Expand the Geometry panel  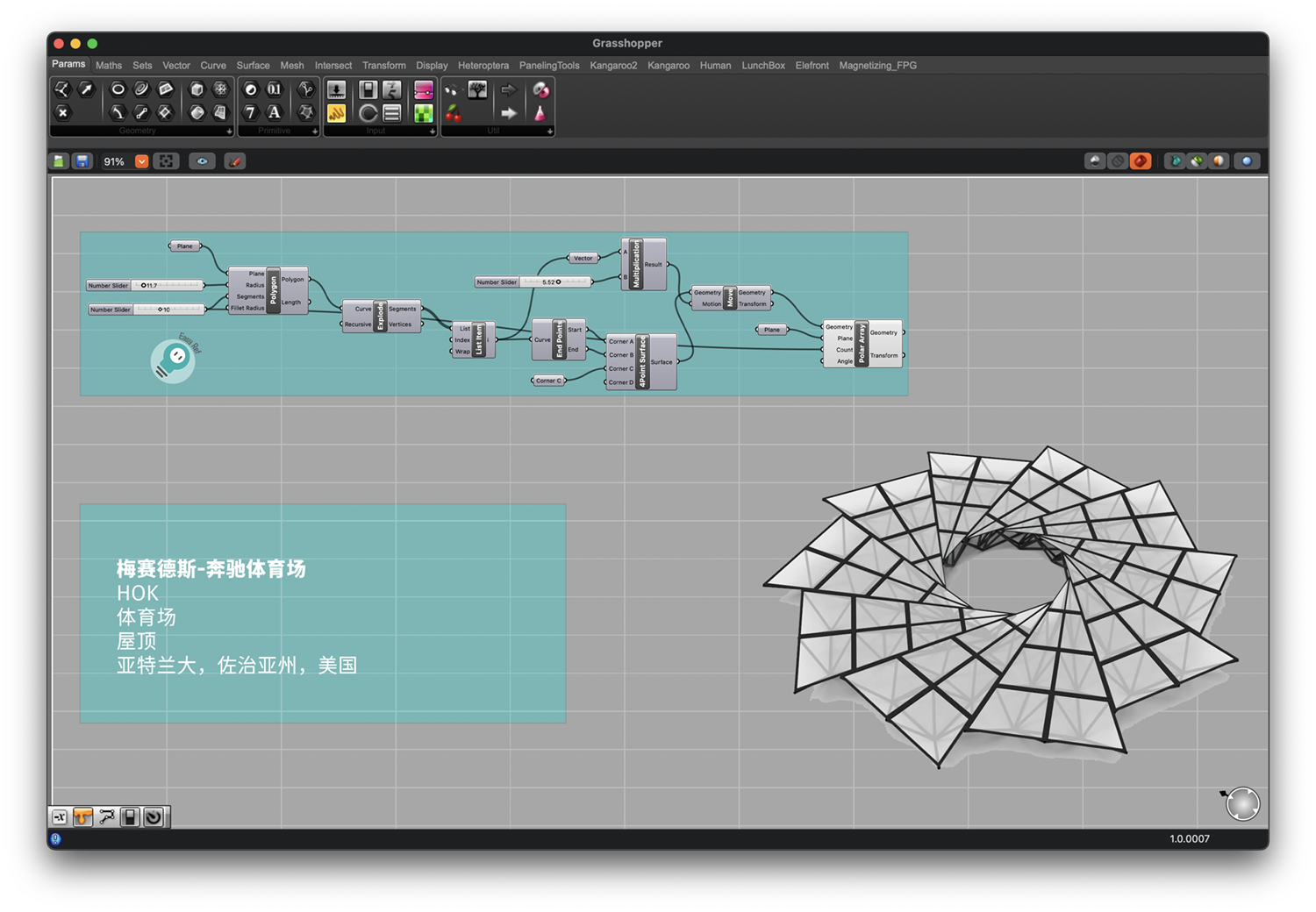(x=229, y=132)
